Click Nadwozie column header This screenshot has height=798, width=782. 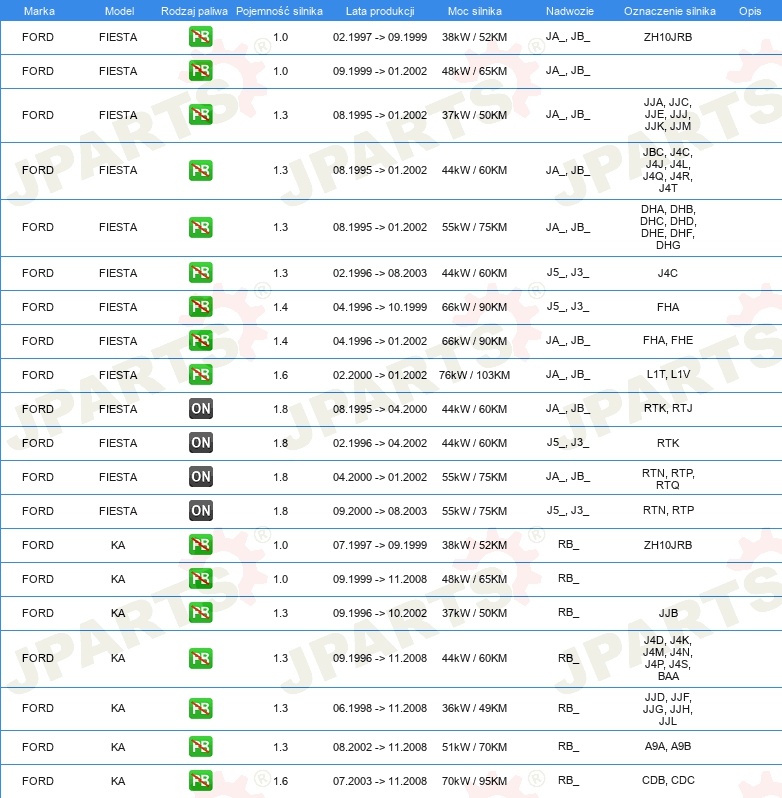570,11
